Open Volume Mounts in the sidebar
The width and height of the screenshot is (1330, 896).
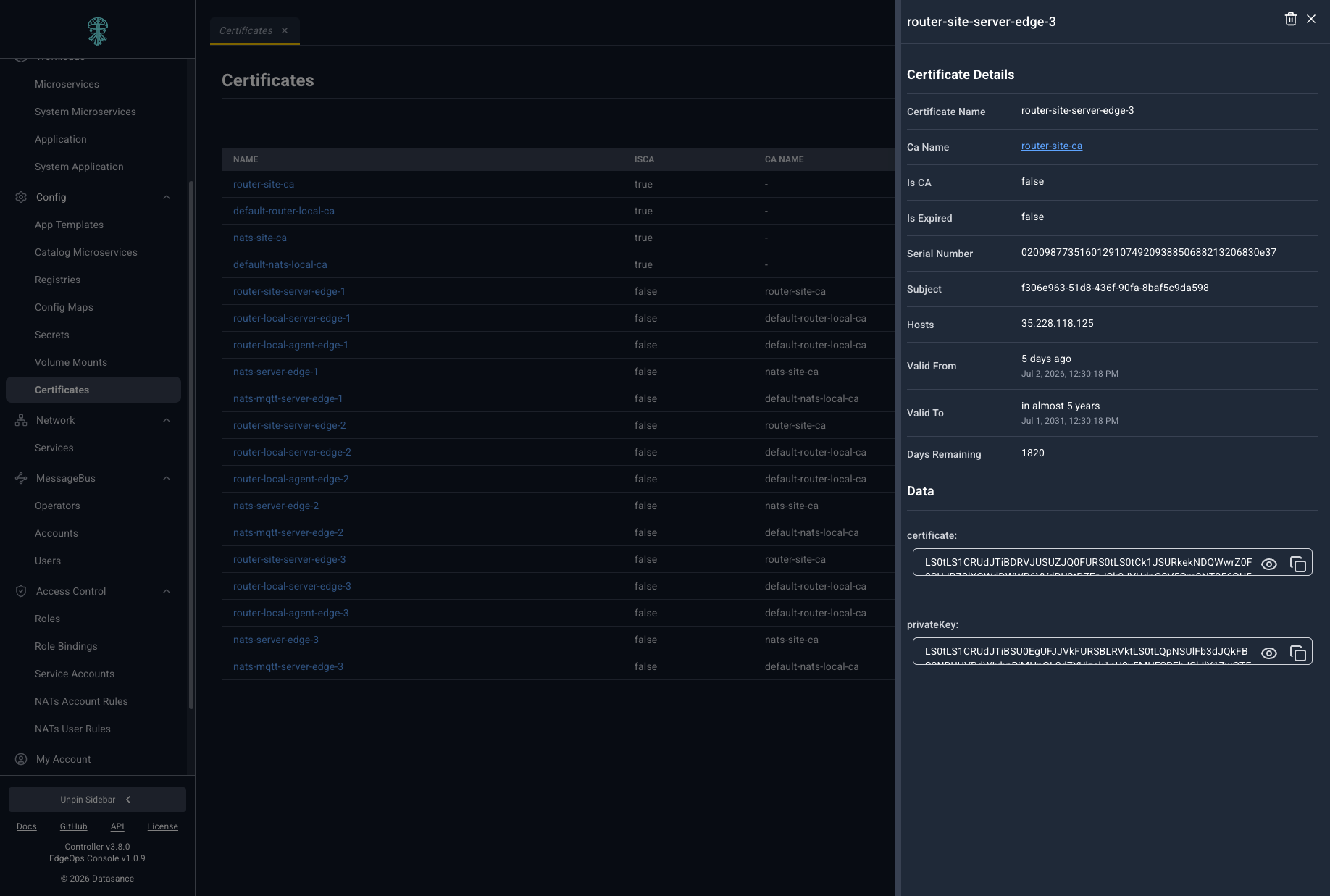tap(71, 362)
